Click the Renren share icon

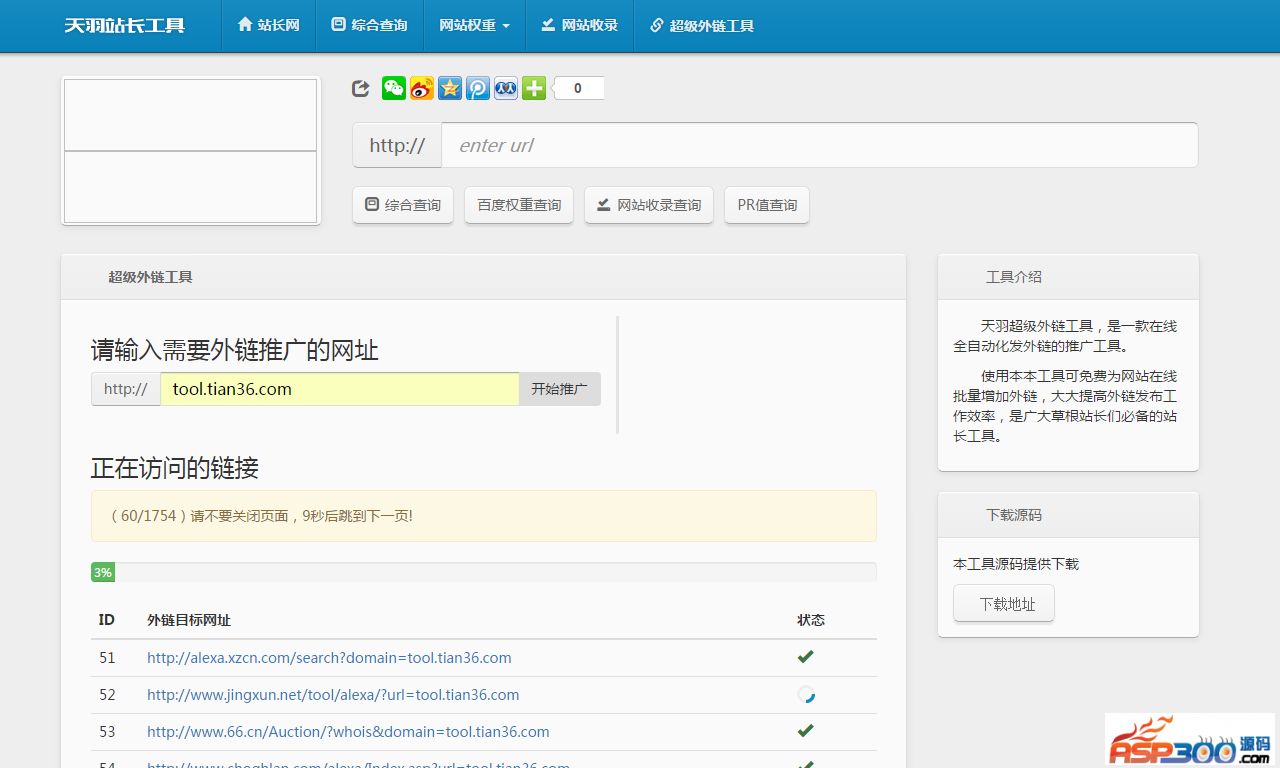(x=506, y=88)
